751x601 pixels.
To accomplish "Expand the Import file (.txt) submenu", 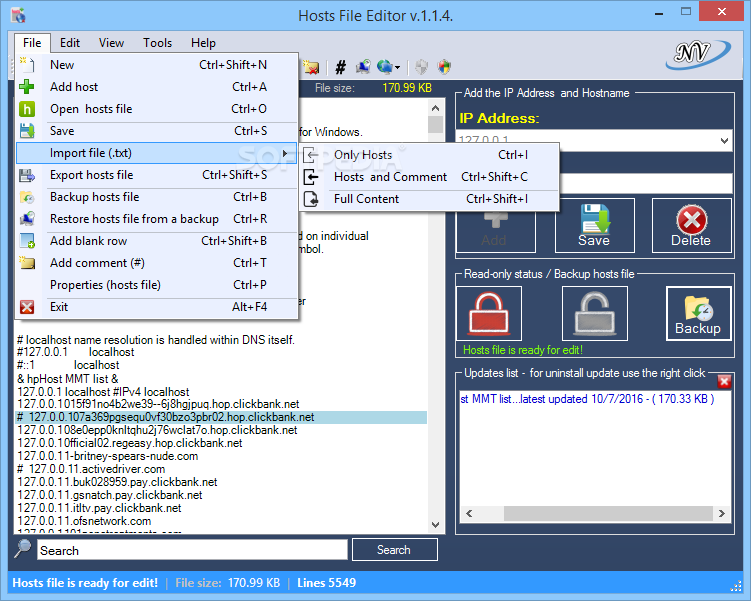I will pos(156,153).
